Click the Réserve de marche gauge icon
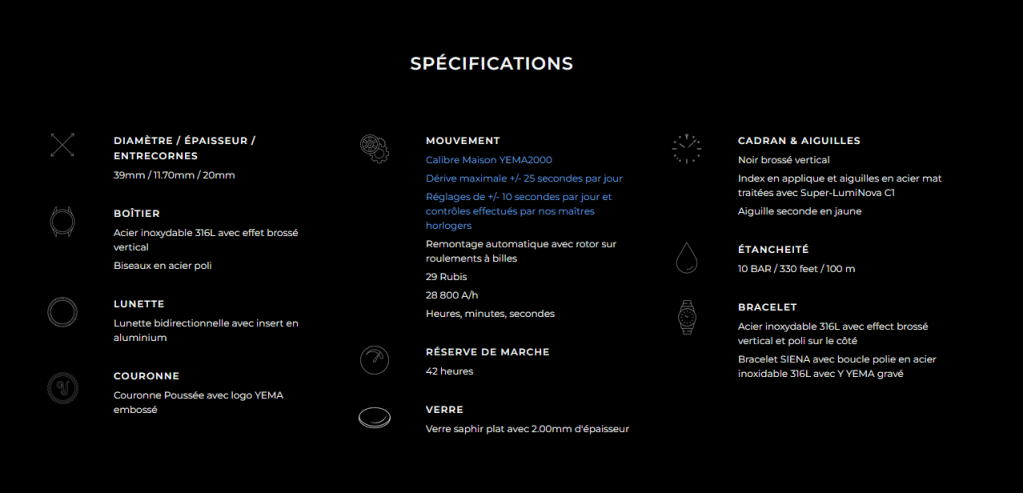Image resolution: width=1023 pixels, height=493 pixels. 374,359
